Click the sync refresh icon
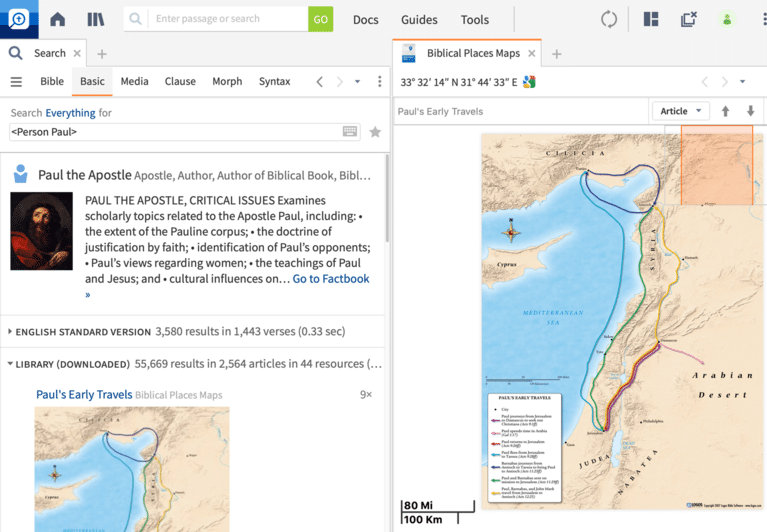The width and height of the screenshot is (767, 532). 609,19
